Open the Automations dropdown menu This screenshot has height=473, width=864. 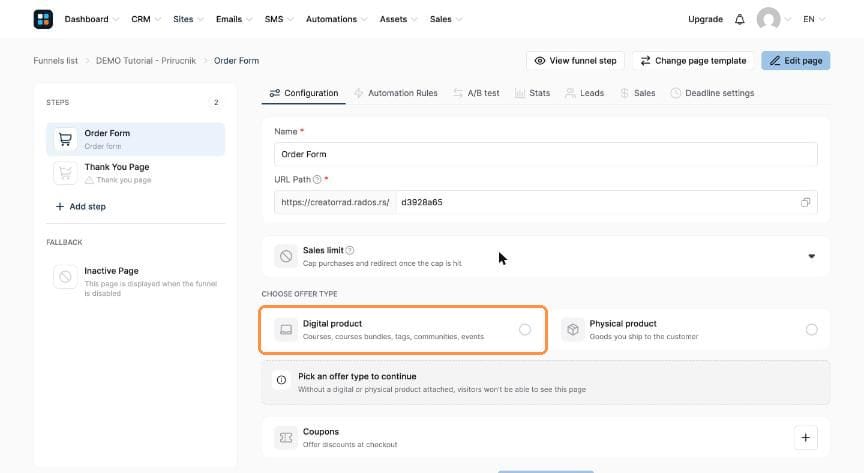click(336, 19)
